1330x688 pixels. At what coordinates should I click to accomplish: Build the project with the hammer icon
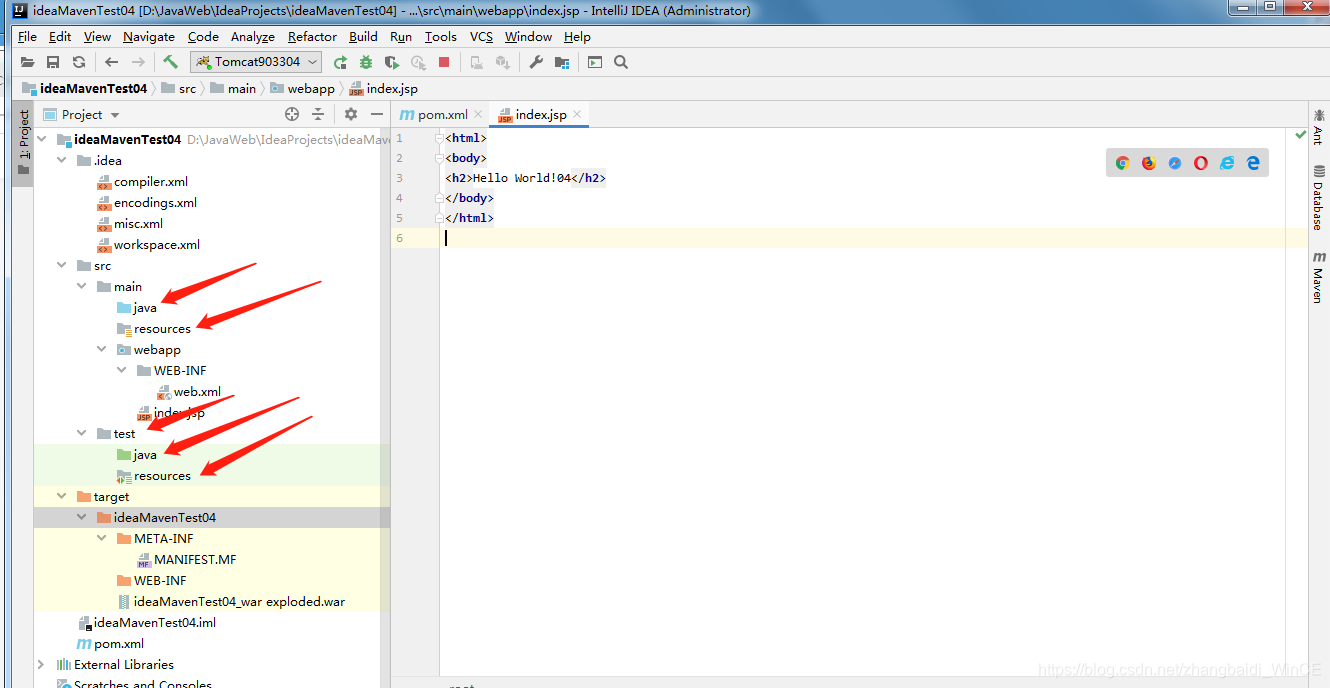[x=169, y=61]
